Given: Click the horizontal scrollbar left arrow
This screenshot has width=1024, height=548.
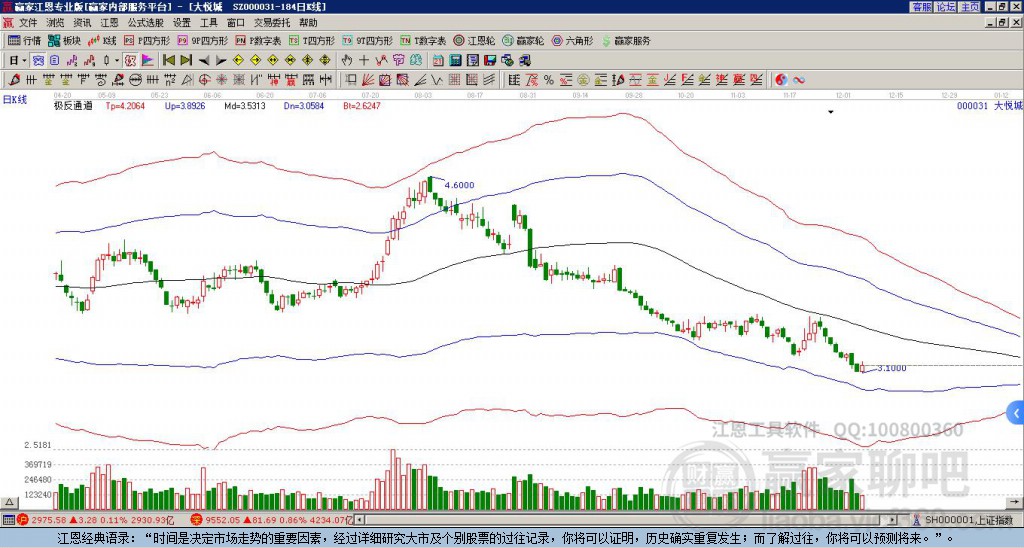Looking at the screenshot, I should 359,520.
